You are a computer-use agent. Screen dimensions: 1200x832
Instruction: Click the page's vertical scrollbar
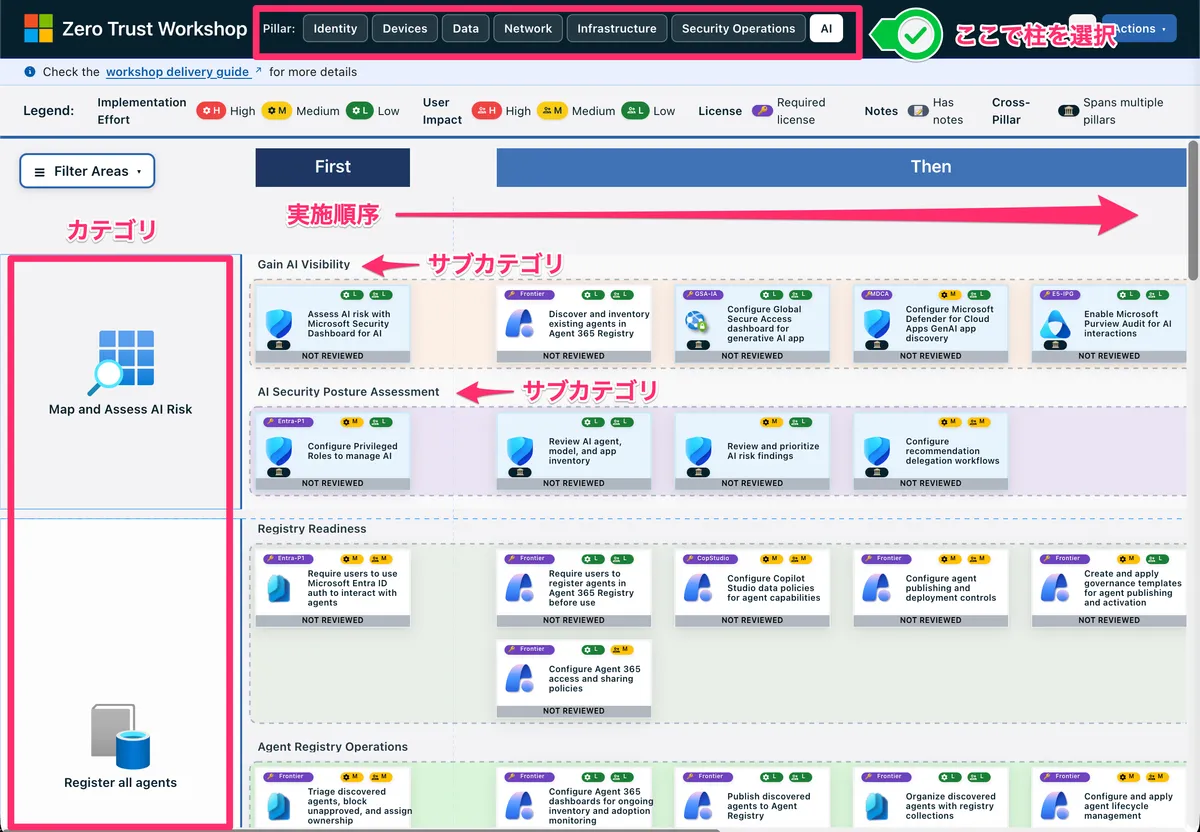click(x=1191, y=210)
